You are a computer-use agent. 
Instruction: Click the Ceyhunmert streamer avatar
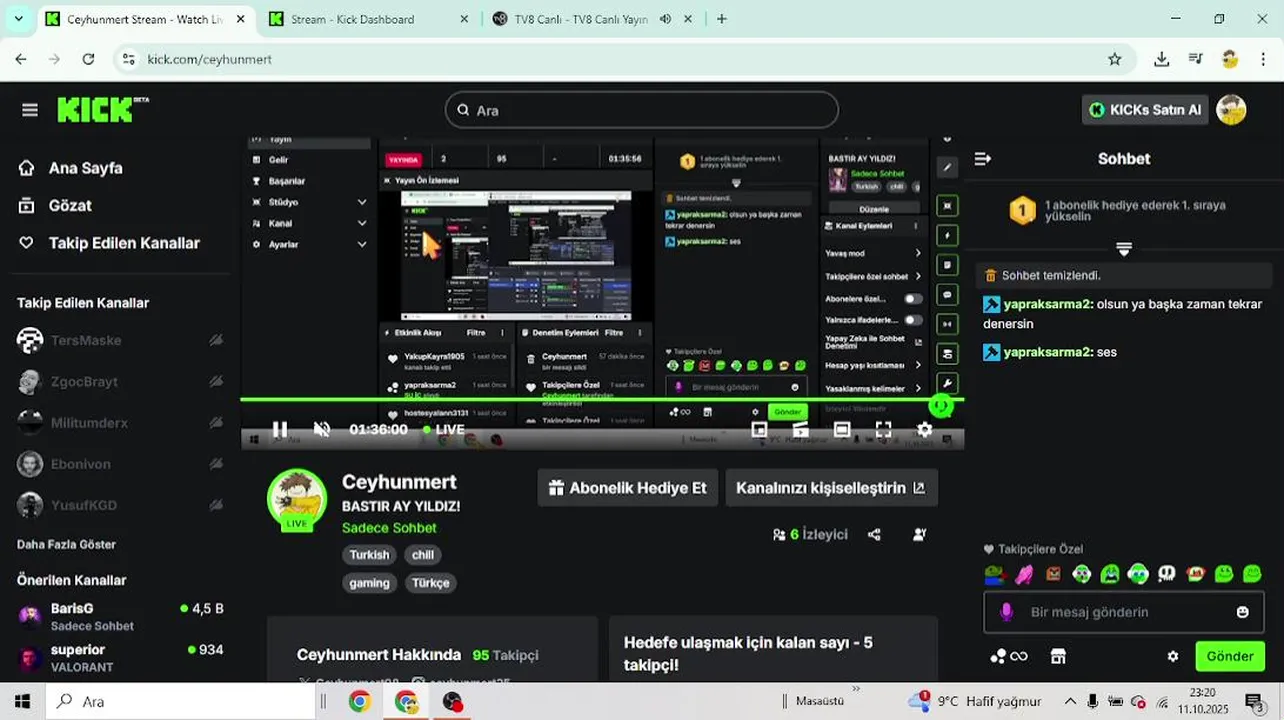point(297,499)
